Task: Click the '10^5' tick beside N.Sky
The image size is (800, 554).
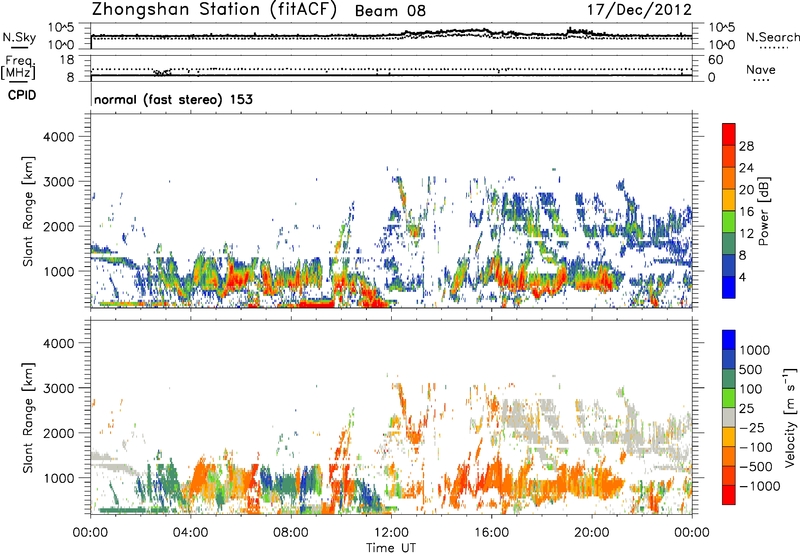Action: [x=61, y=28]
